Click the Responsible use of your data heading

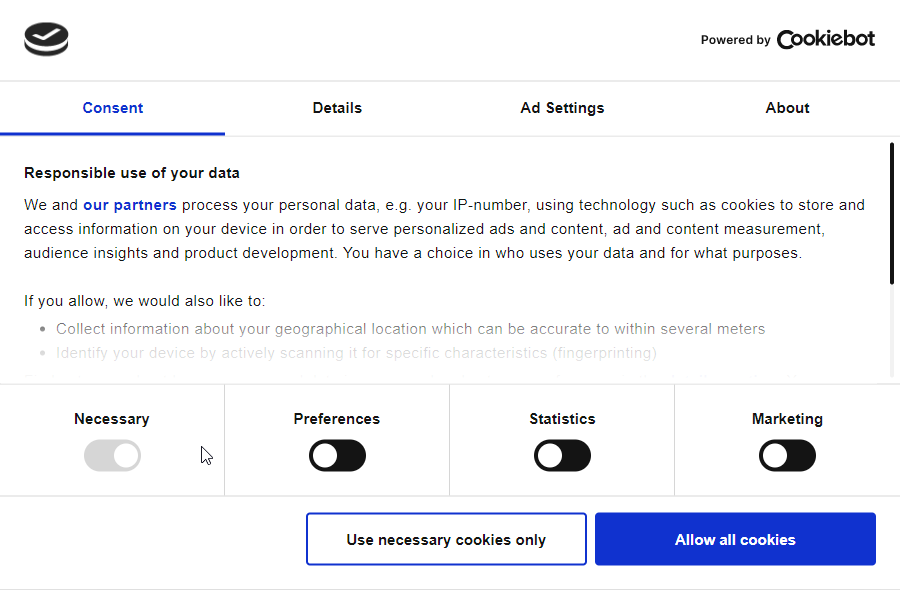click(x=131, y=172)
